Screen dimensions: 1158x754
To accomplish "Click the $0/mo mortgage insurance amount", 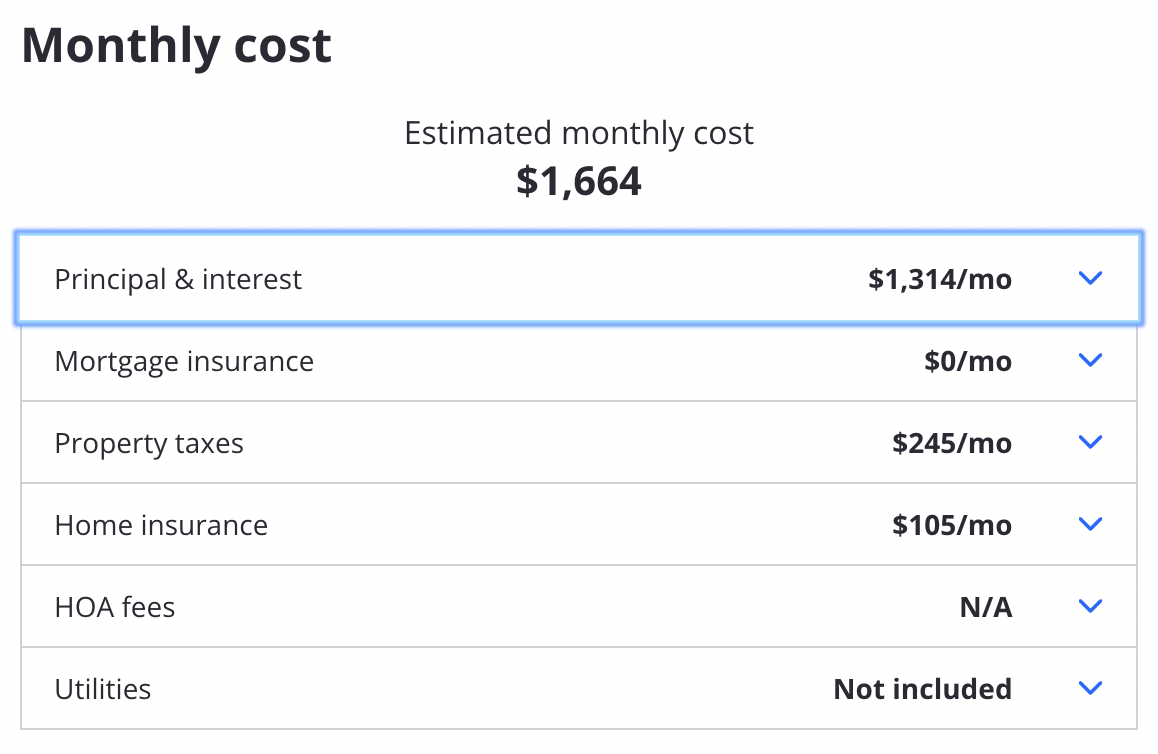I will click(x=967, y=361).
